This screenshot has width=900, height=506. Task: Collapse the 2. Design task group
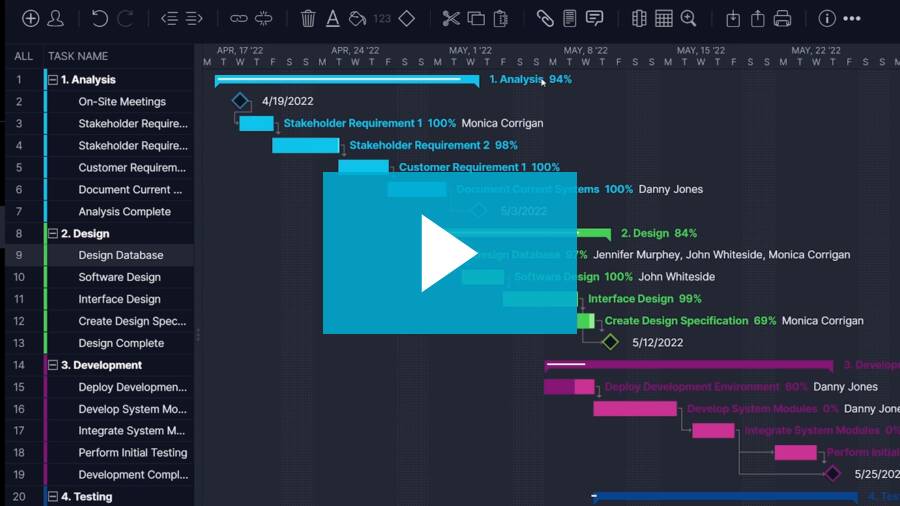point(53,234)
